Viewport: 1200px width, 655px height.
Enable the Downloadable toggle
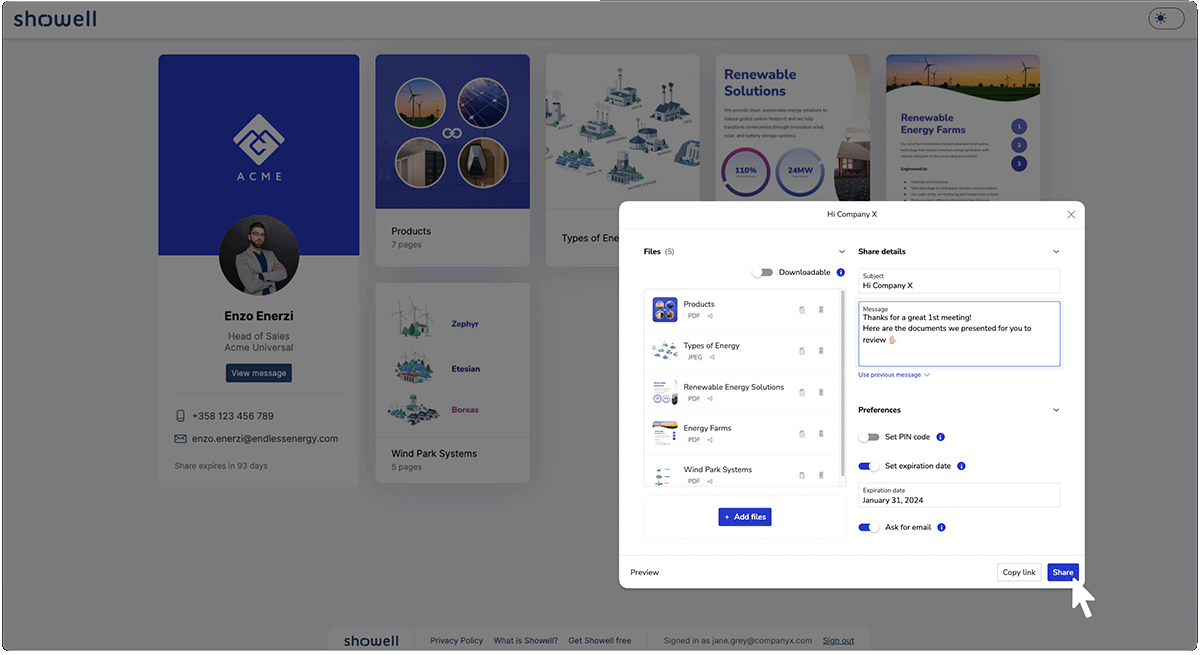765,272
